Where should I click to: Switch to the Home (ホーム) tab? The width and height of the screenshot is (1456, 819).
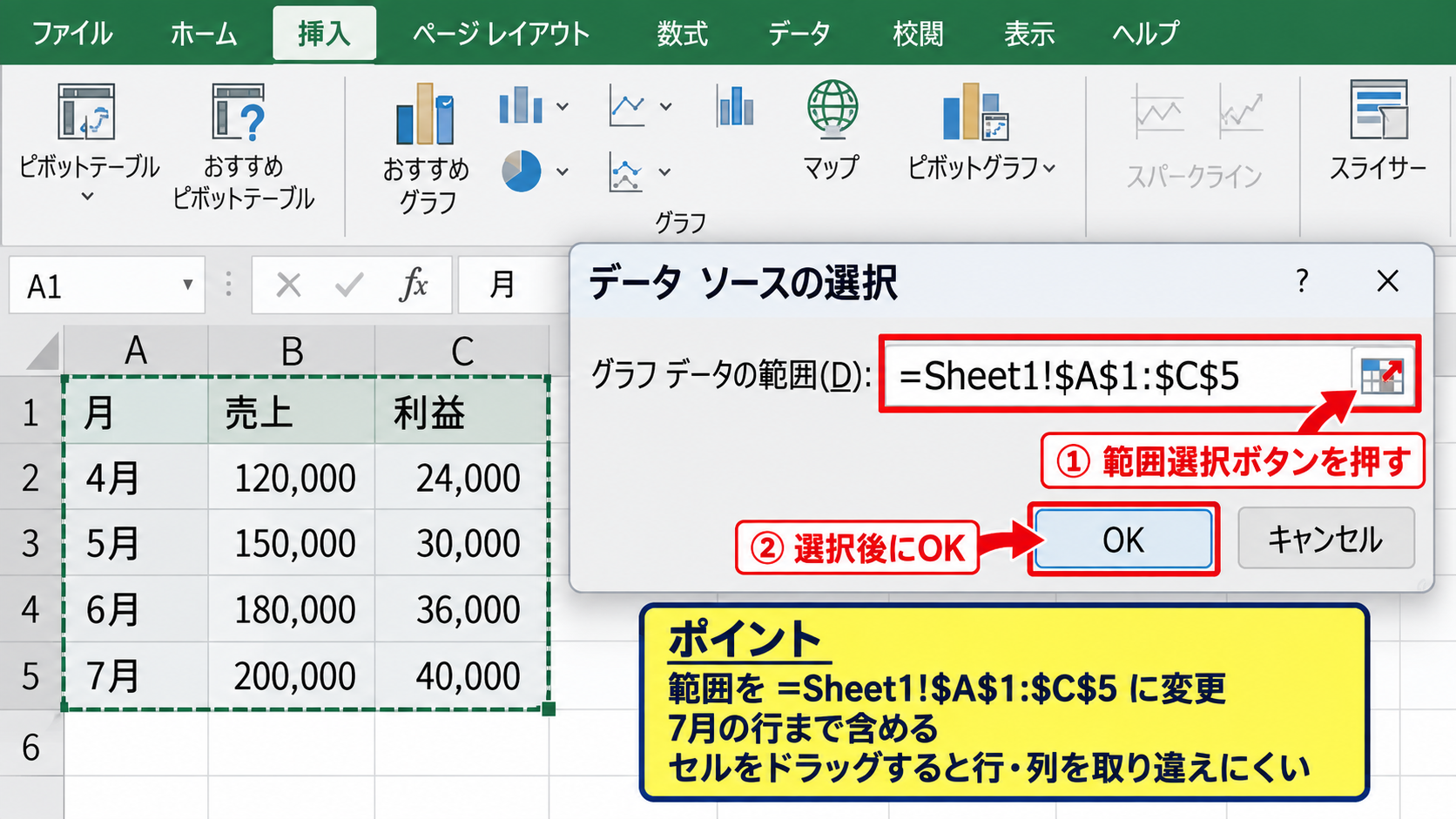pos(204,33)
